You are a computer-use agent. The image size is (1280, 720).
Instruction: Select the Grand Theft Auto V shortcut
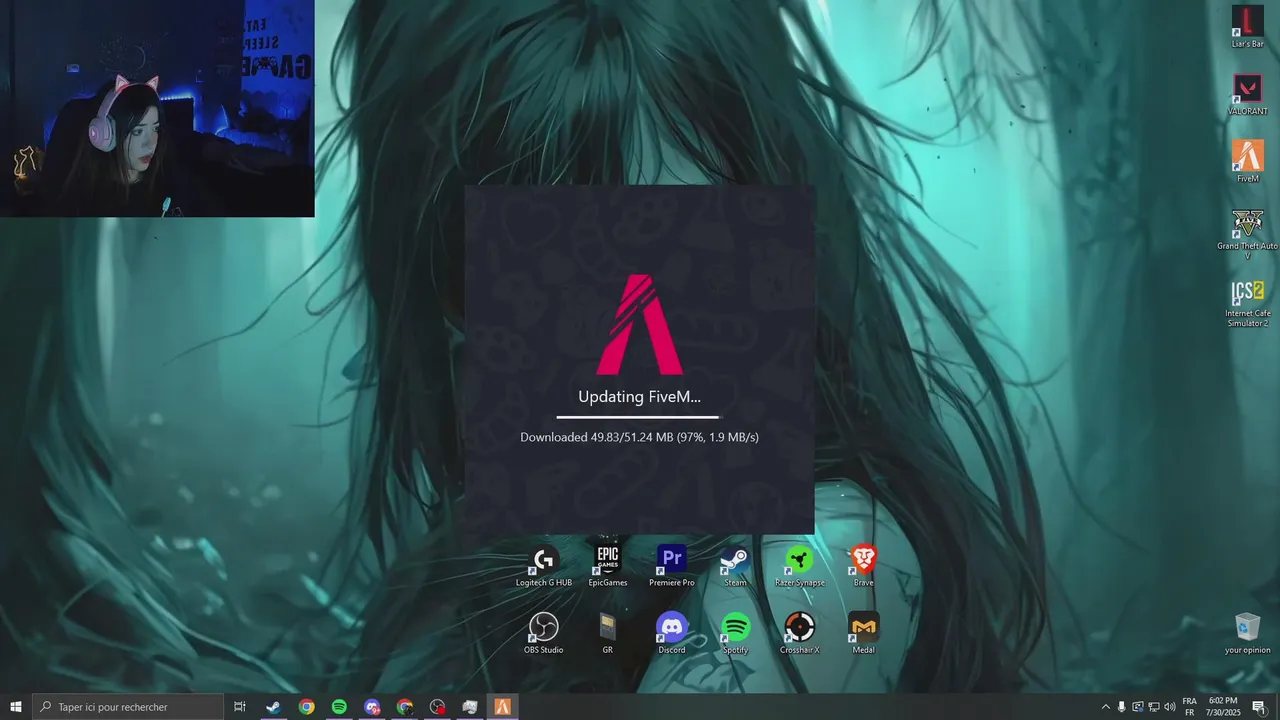tap(1247, 234)
